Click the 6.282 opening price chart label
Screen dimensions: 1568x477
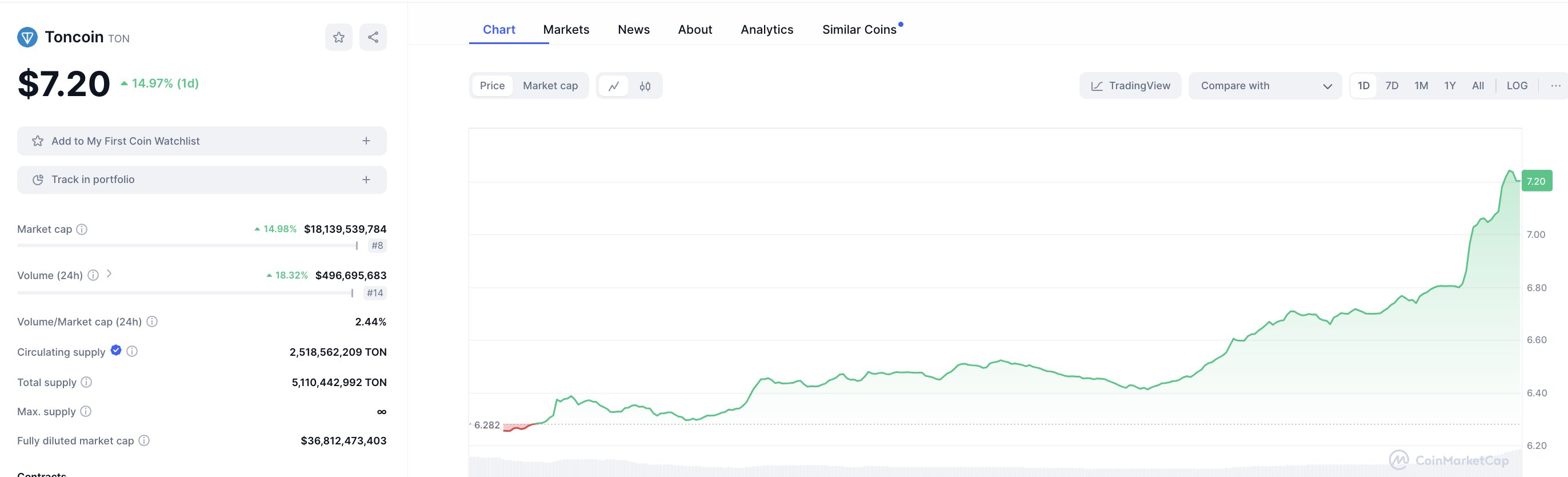click(487, 425)
